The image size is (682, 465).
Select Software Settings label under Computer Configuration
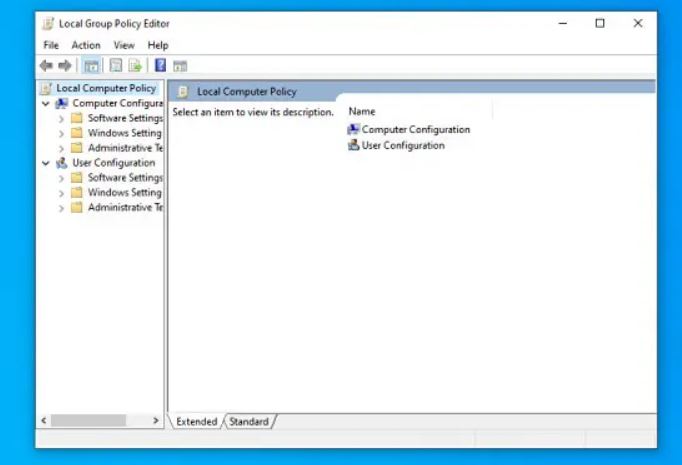(x=125, y=118)
